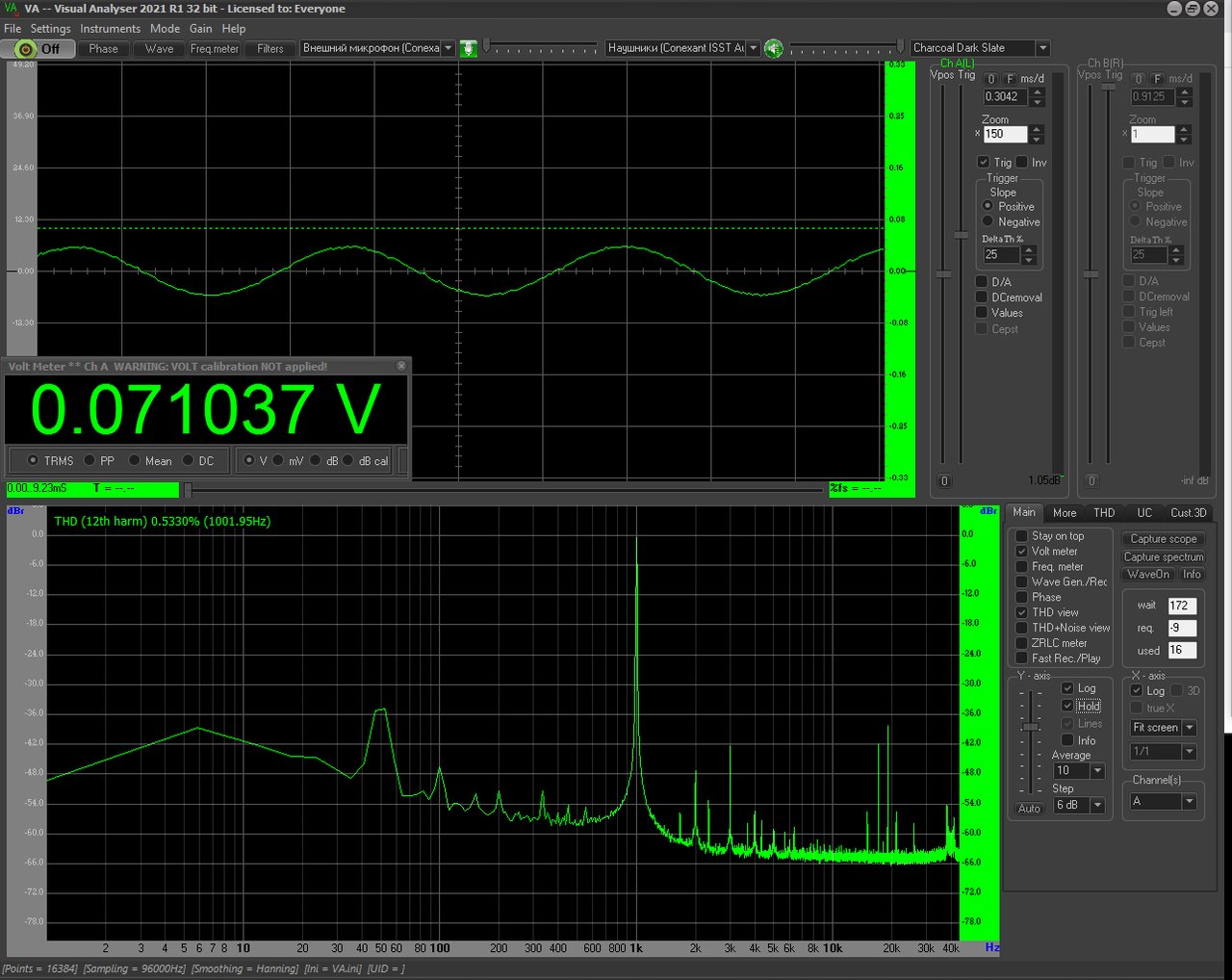1232x980 pixels.
Task: Switch to the More tab
Action: coord(1065,513)
